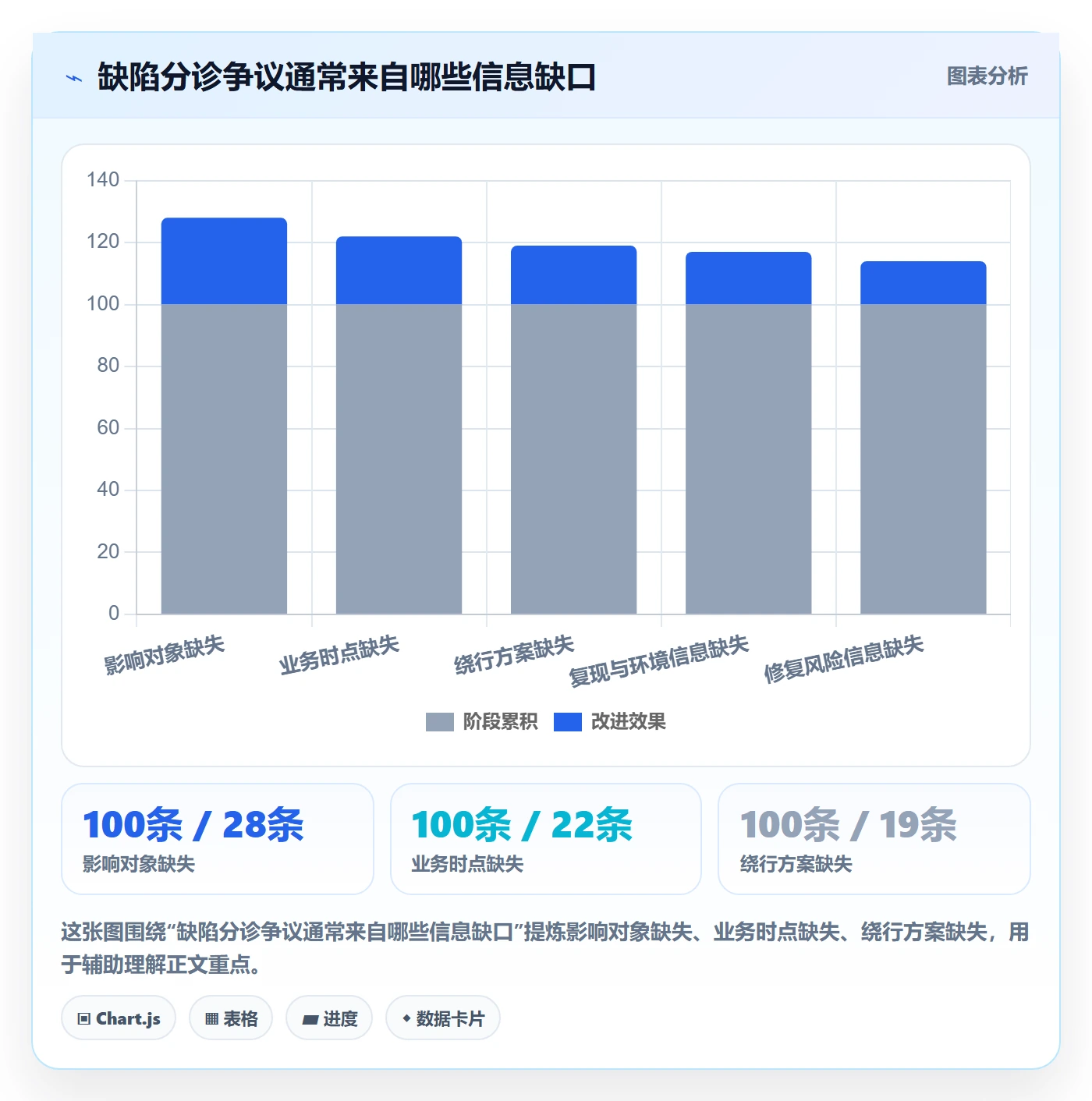Click the blue segment of 修复风险信息缺失 bar
Screen dimensions: 1092x1101
(923, 283)
